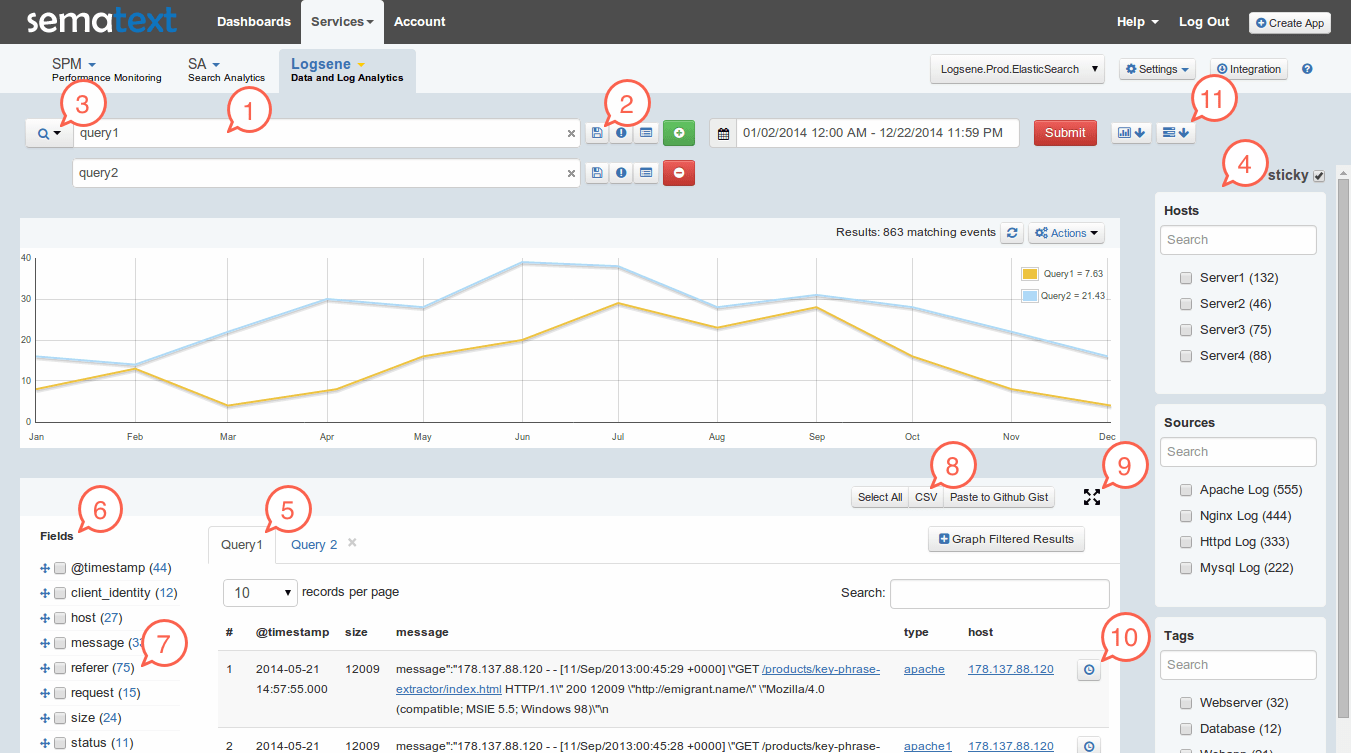Expand results table to fullscreen
Image resolution: width=1351 pixels, height=753 pixels.
click(1092, 497)
